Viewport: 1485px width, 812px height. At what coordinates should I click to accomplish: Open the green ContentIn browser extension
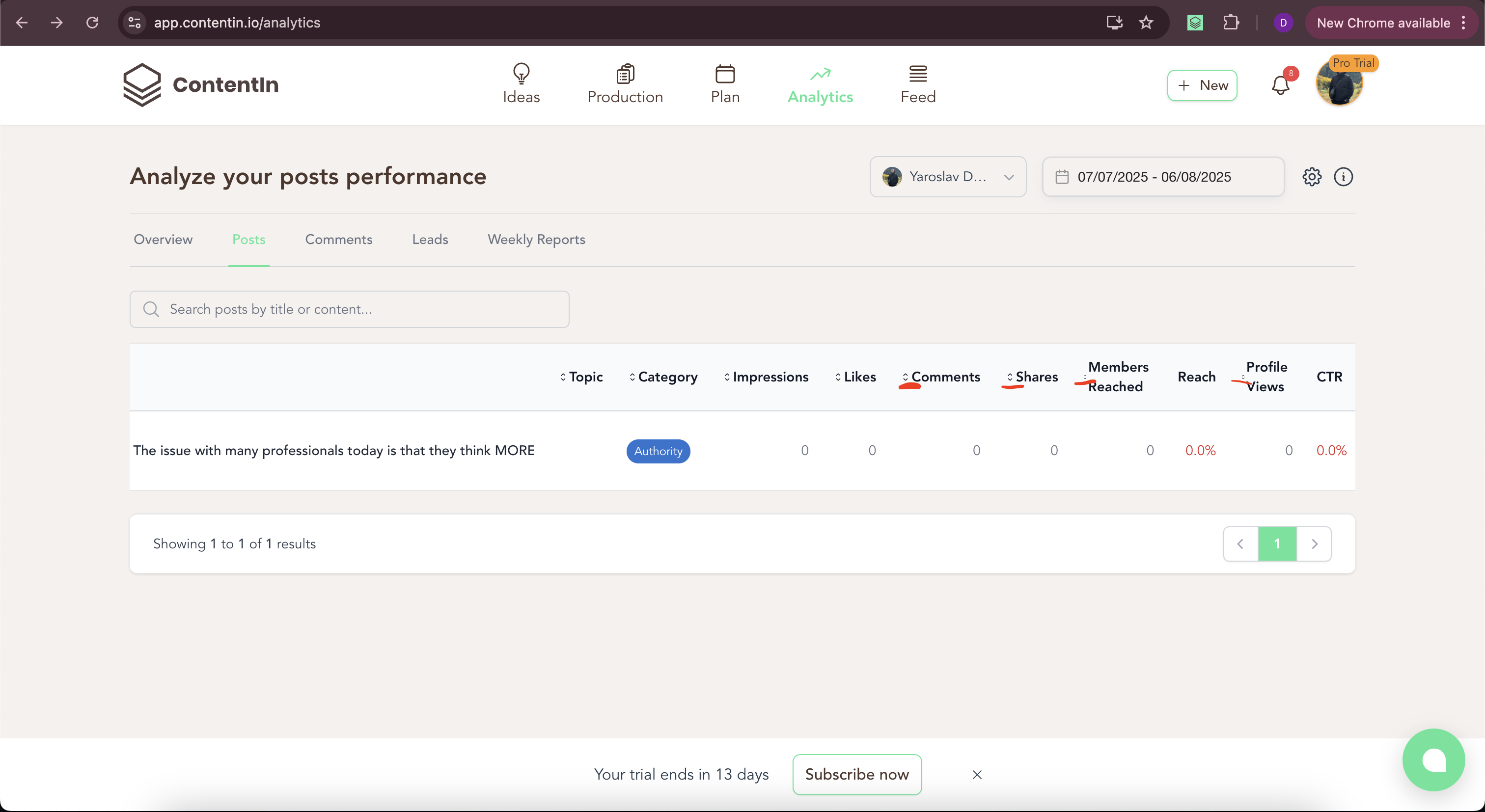[1195, 23]
